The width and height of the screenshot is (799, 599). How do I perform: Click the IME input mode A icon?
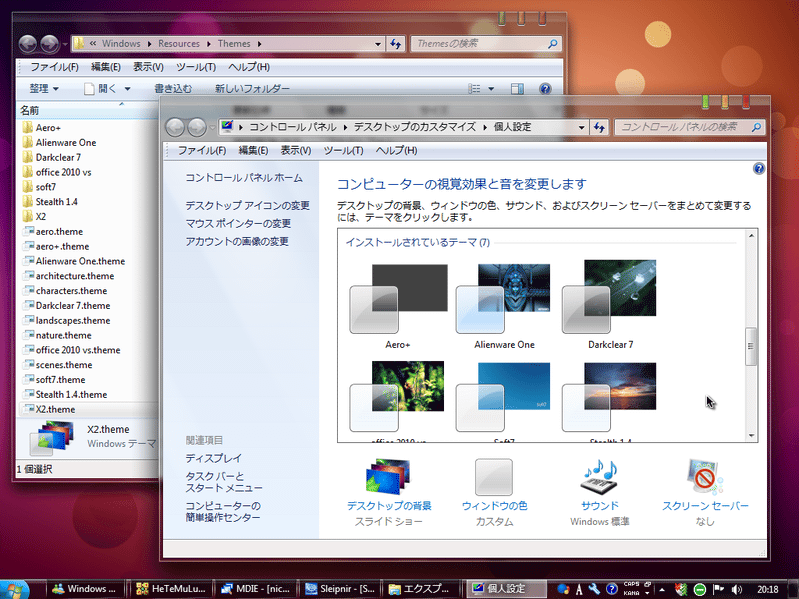coord(579,590)
